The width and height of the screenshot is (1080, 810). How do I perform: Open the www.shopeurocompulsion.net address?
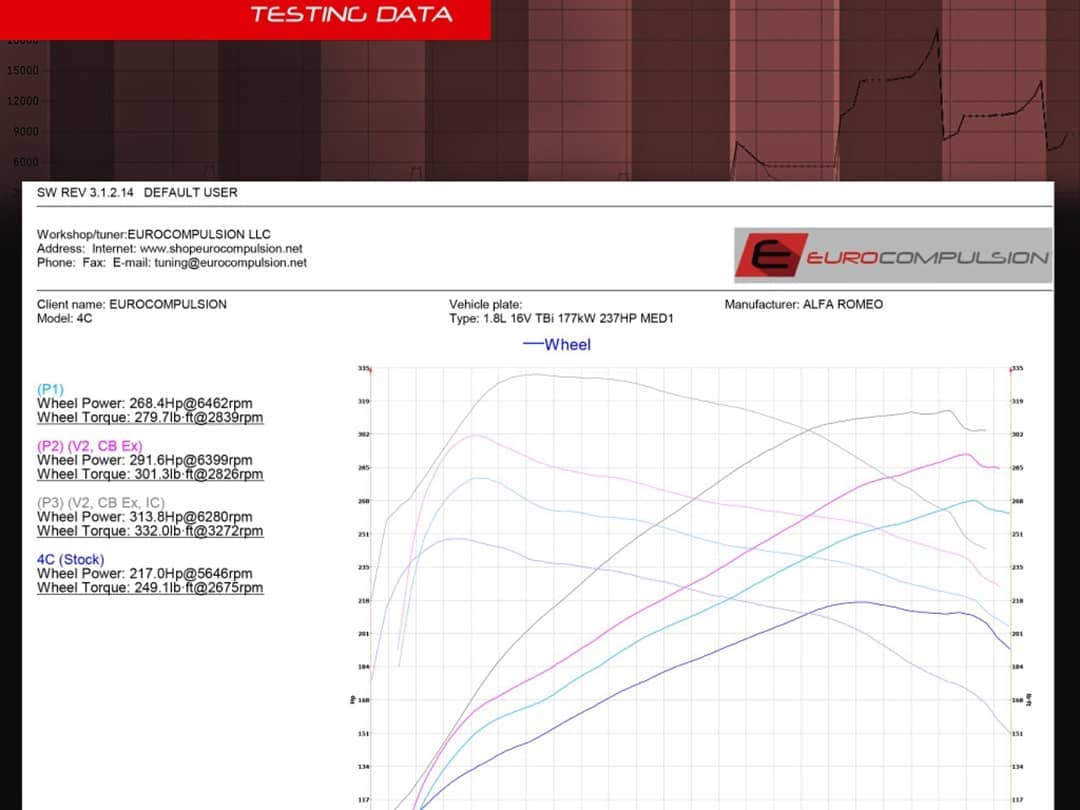click(x=221, y=249)
